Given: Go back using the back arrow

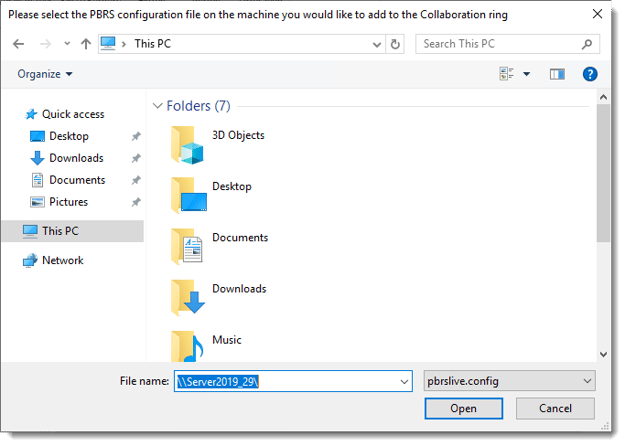Looking at the screenshot, I should tap(18, 44).
